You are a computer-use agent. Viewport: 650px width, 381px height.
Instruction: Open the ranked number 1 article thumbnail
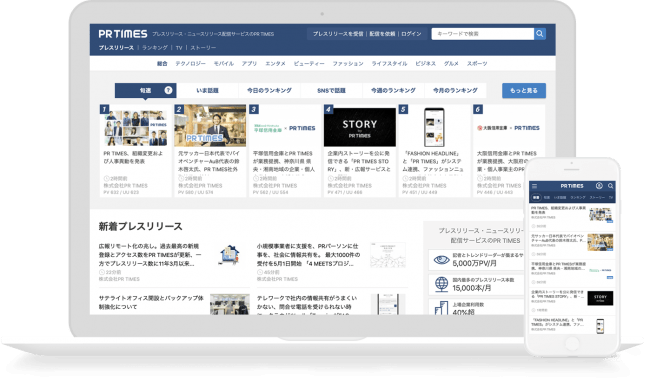coord(136,127)
